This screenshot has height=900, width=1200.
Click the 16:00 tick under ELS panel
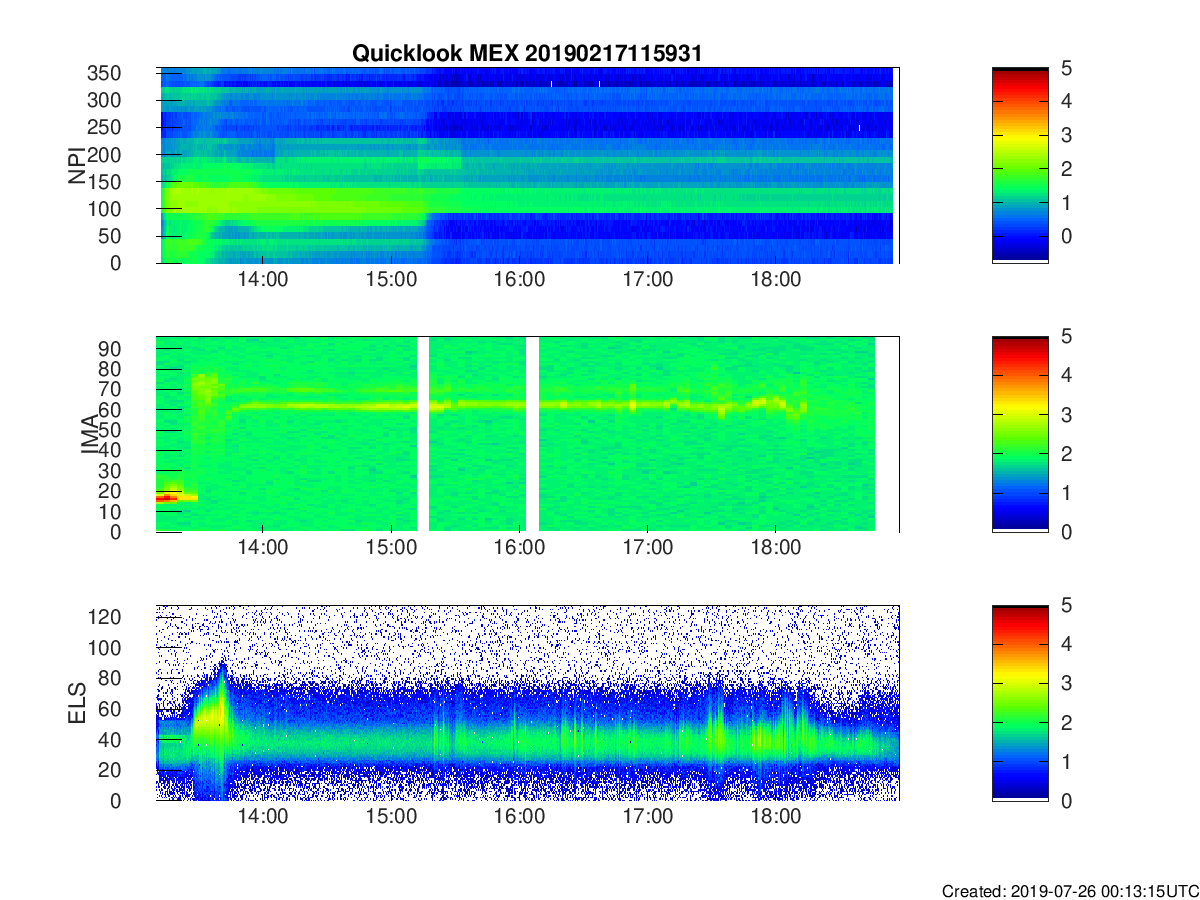(x=519, y=817)
